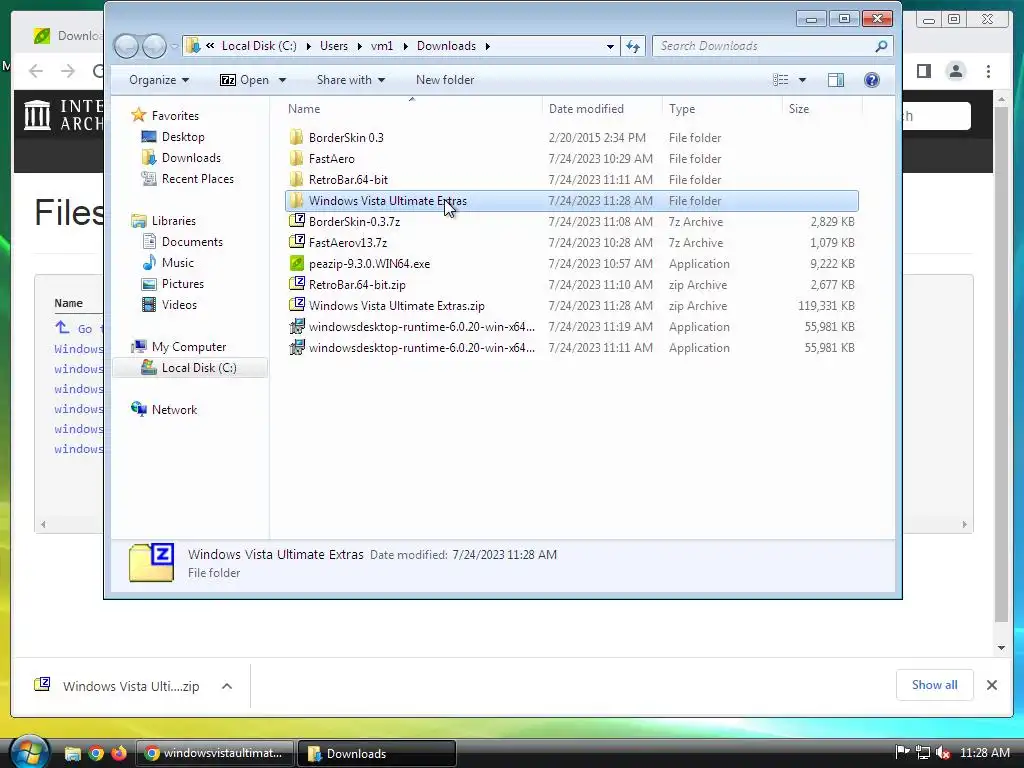This screenshot has height=768, width=1024.
Task: Open Explorer help question mark icon
Action: click(x=871, y=80)
